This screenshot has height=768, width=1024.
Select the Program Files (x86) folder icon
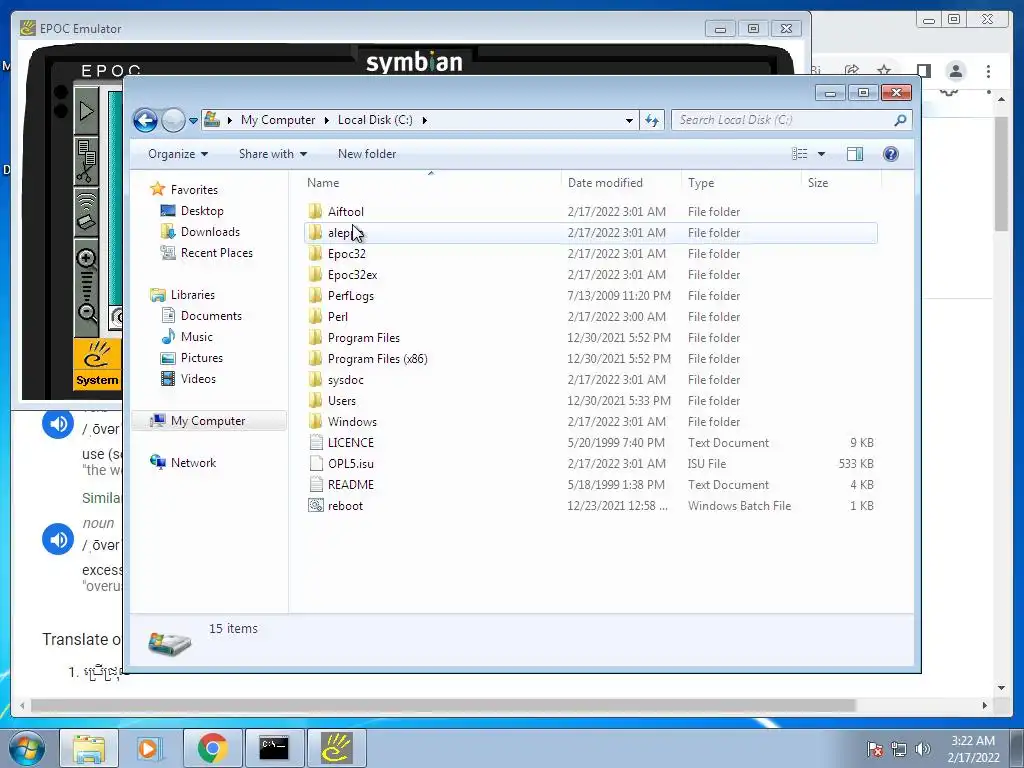click(x=315, y=359)
